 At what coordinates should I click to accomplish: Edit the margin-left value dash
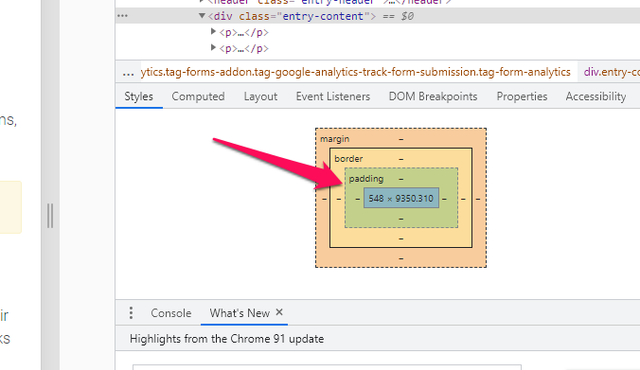tap(324, 199)
